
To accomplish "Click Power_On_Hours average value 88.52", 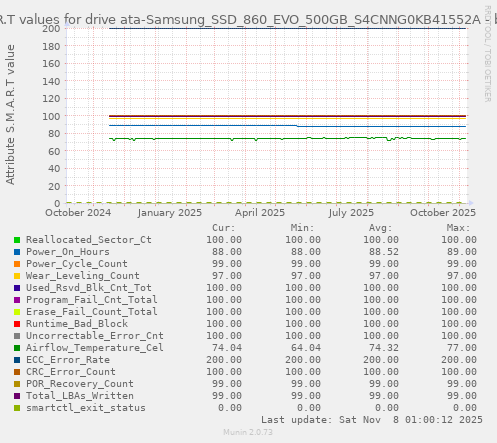I will click(x=384, y=252).
